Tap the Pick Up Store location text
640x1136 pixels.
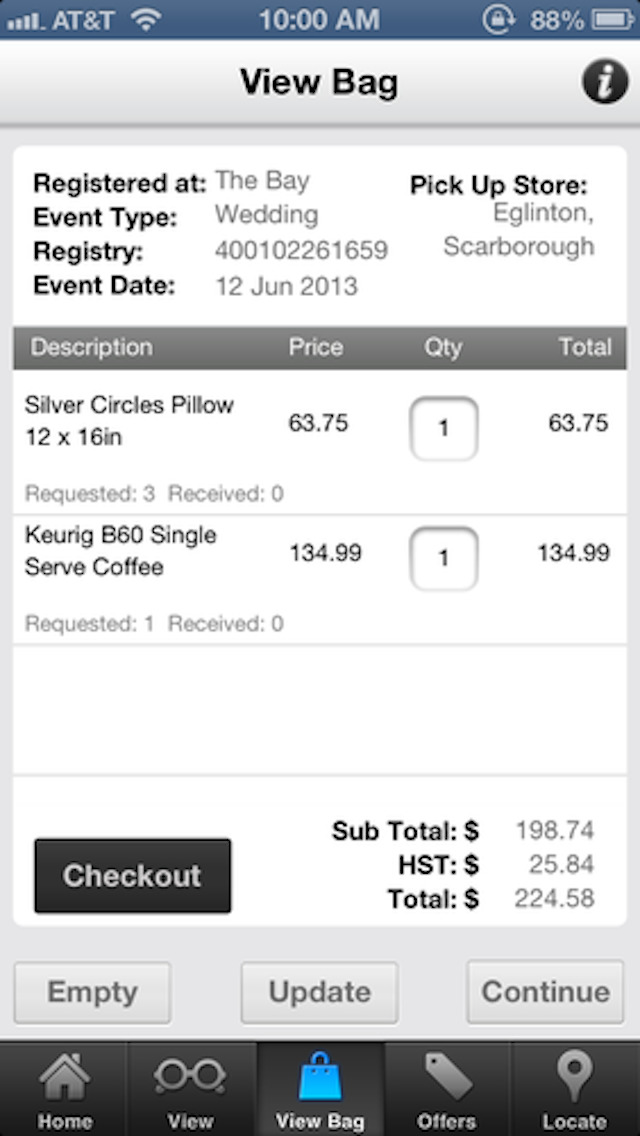coord(518,230)
